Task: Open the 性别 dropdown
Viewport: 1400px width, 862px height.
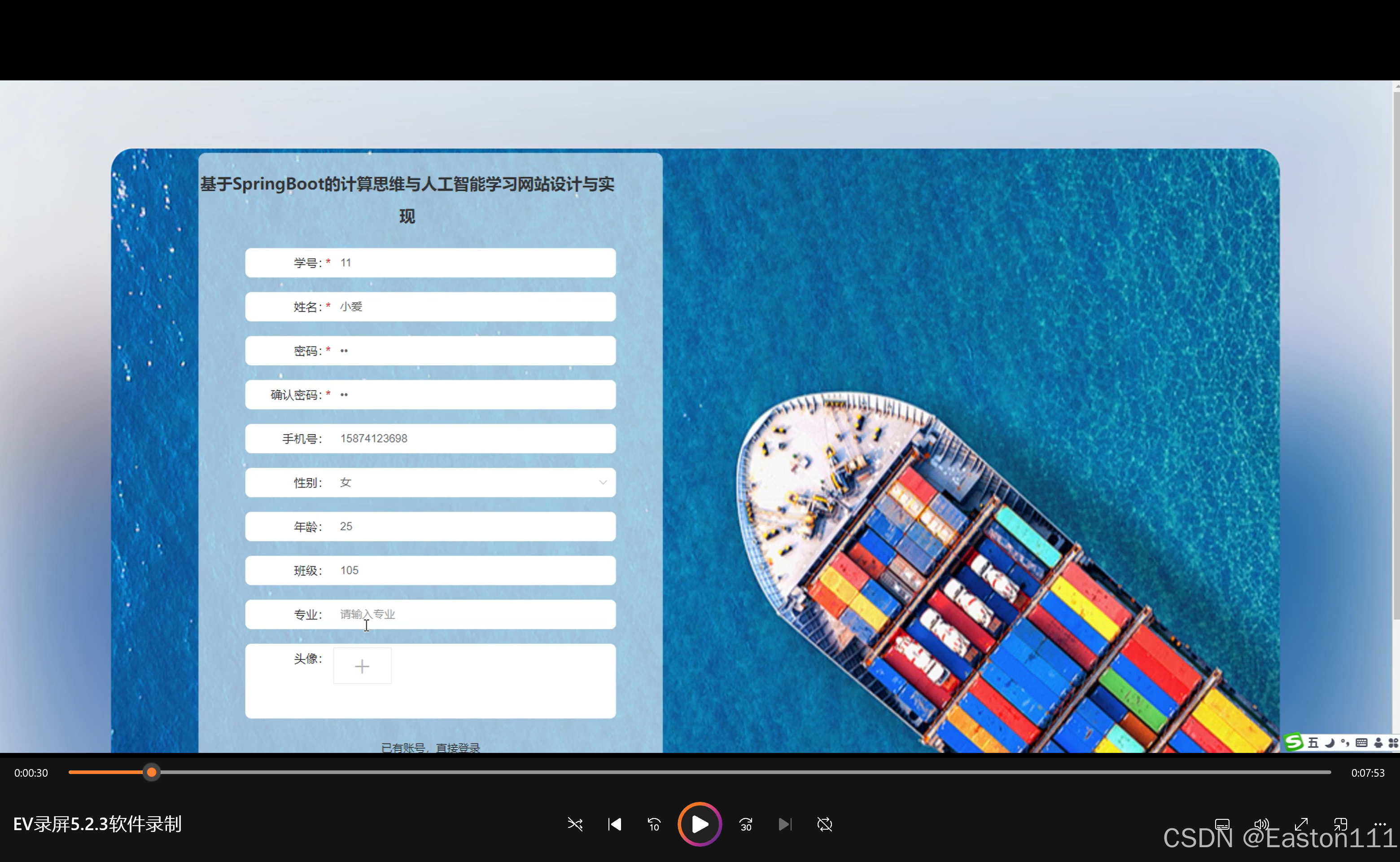Action: pos(430,482)
